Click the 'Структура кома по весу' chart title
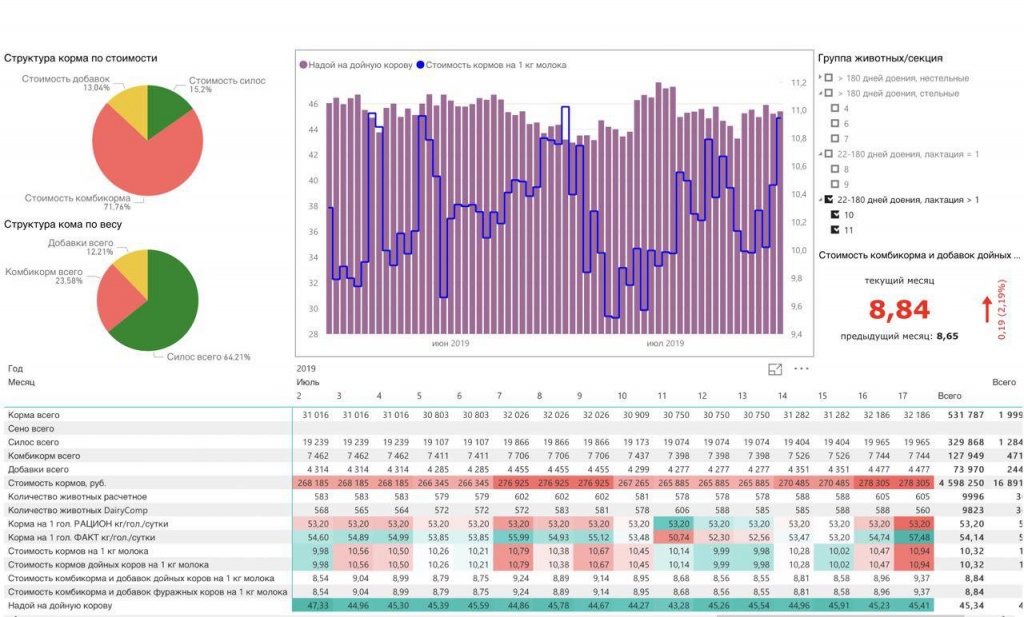This screenshot has height=617, width=1024. pyautogui.click(x=63, y=225)
